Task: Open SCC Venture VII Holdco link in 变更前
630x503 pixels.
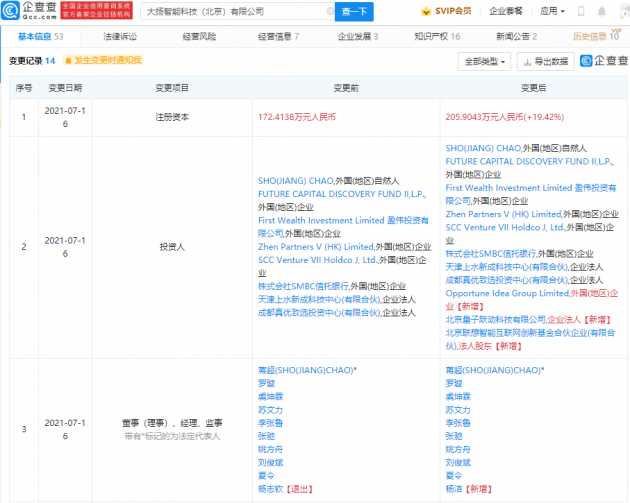Action: [317, 260]
